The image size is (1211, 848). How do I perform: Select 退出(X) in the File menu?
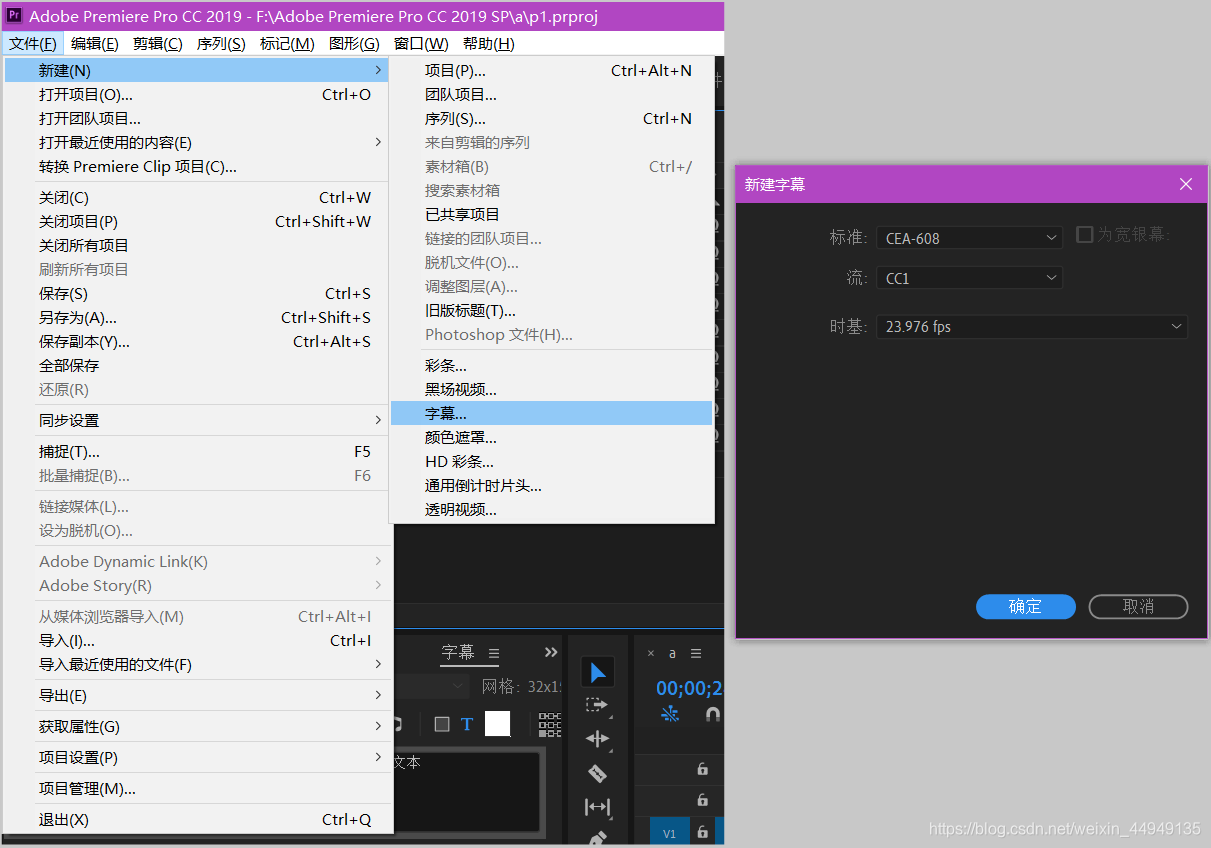tap(198, 819)
